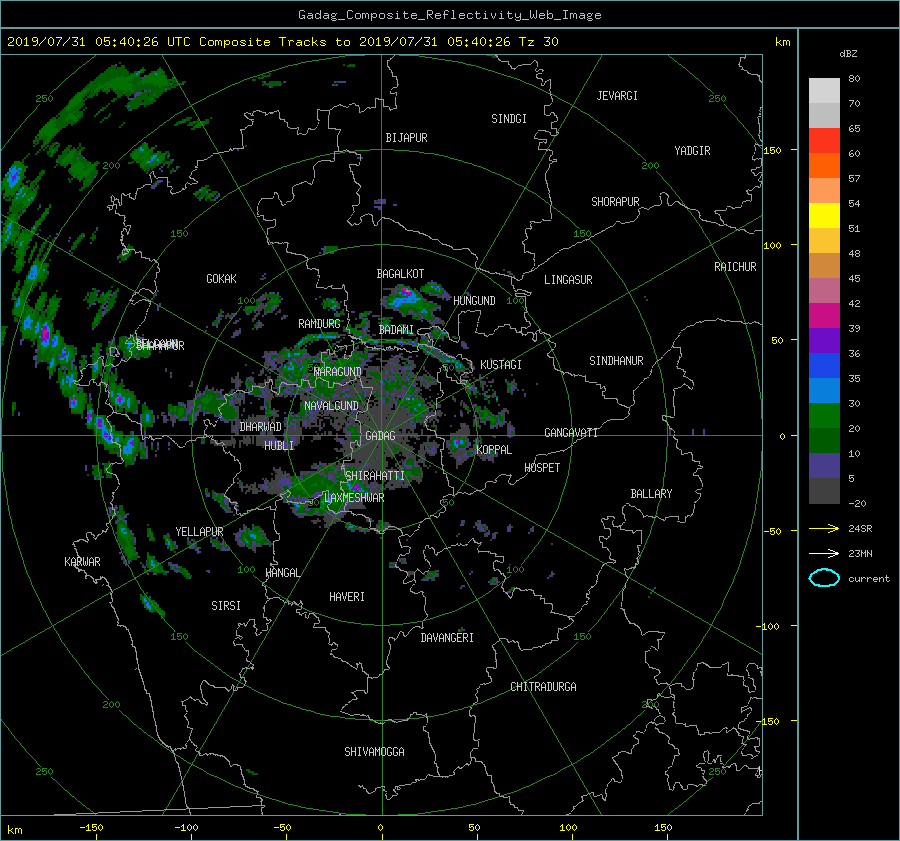Viewport: 900px width, 841px height.
Task: Click the yellow 24SR track arrow in legend
Action: [824, 528]
